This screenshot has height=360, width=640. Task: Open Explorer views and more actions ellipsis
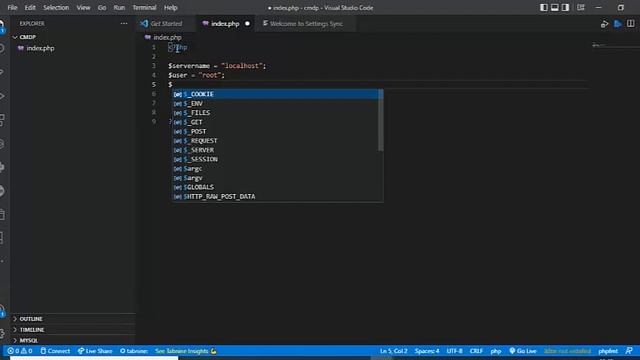tap(124, 24)
